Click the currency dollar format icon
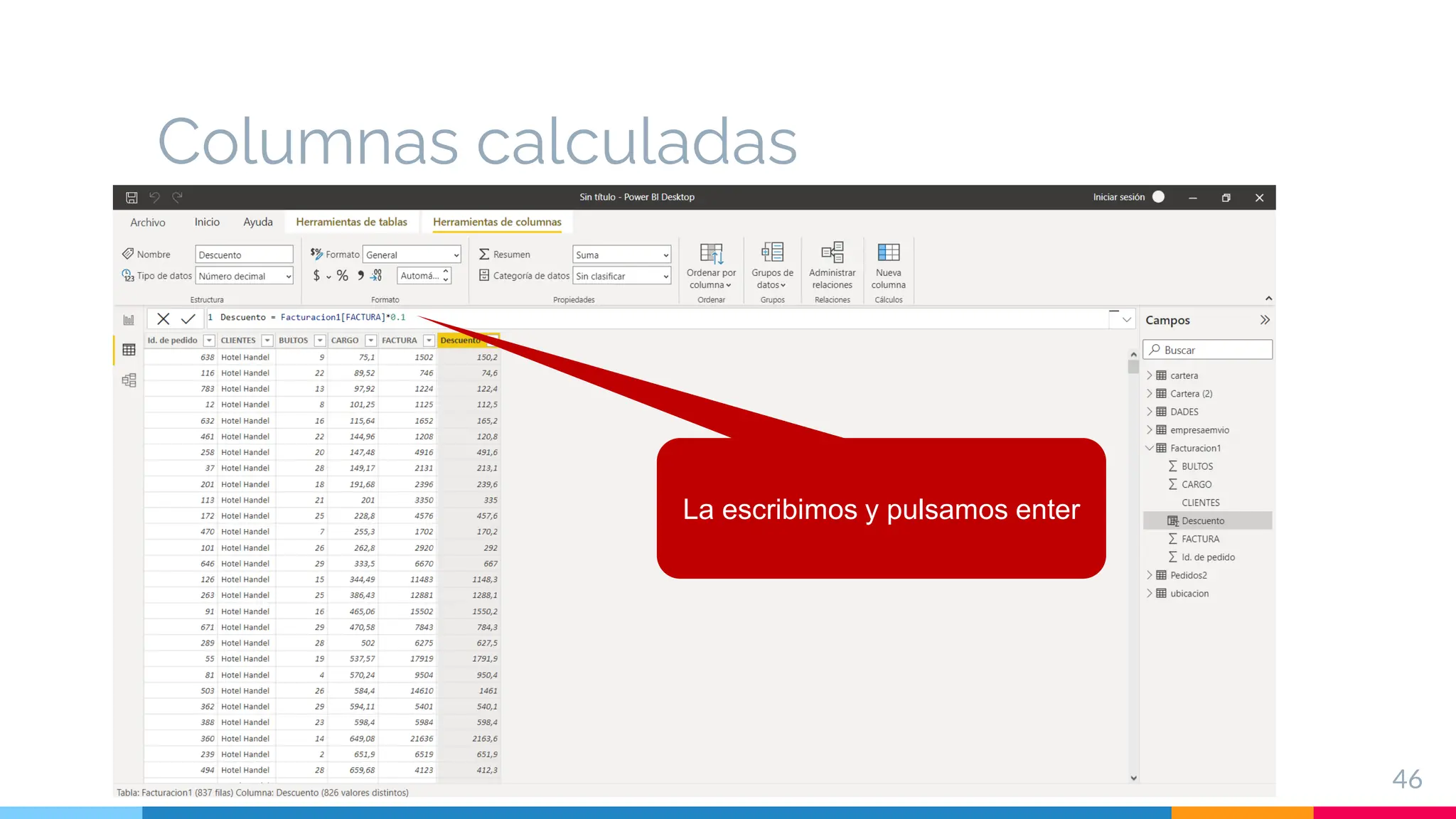Image resolution: width=1456 pixels, height=819 pixels. 317,276
